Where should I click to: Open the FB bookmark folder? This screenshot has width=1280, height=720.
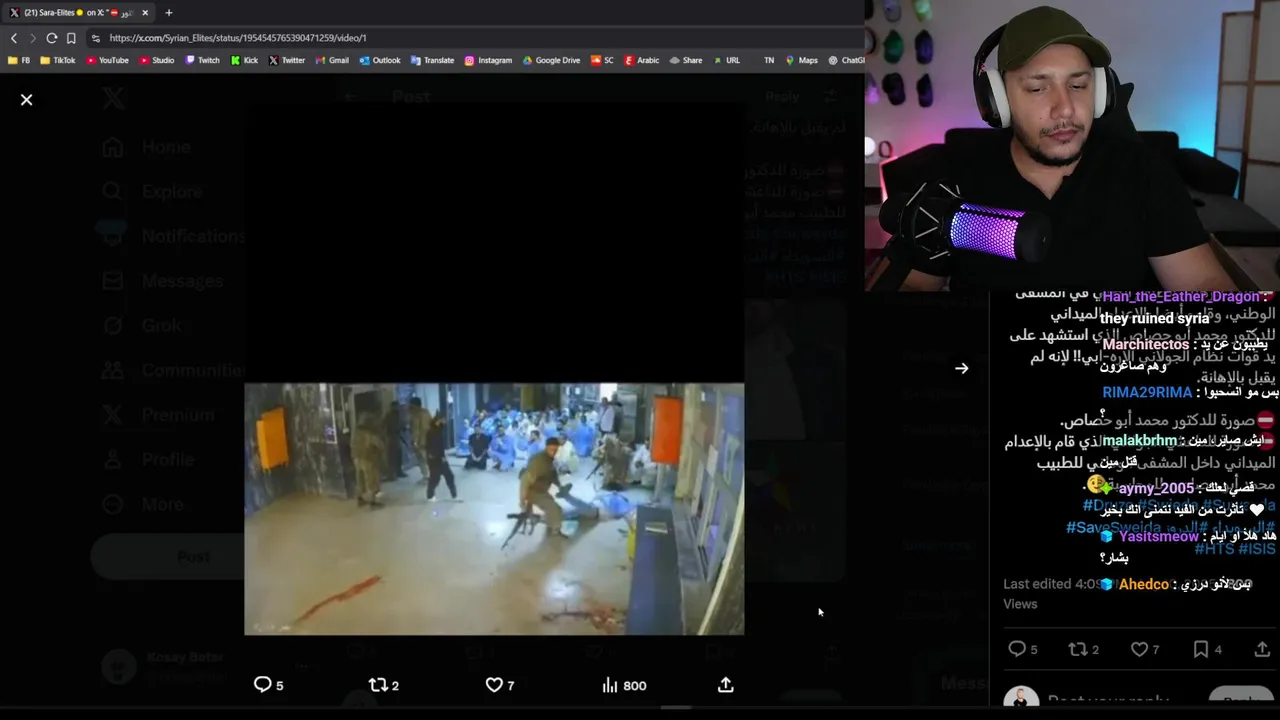point(19,60)
